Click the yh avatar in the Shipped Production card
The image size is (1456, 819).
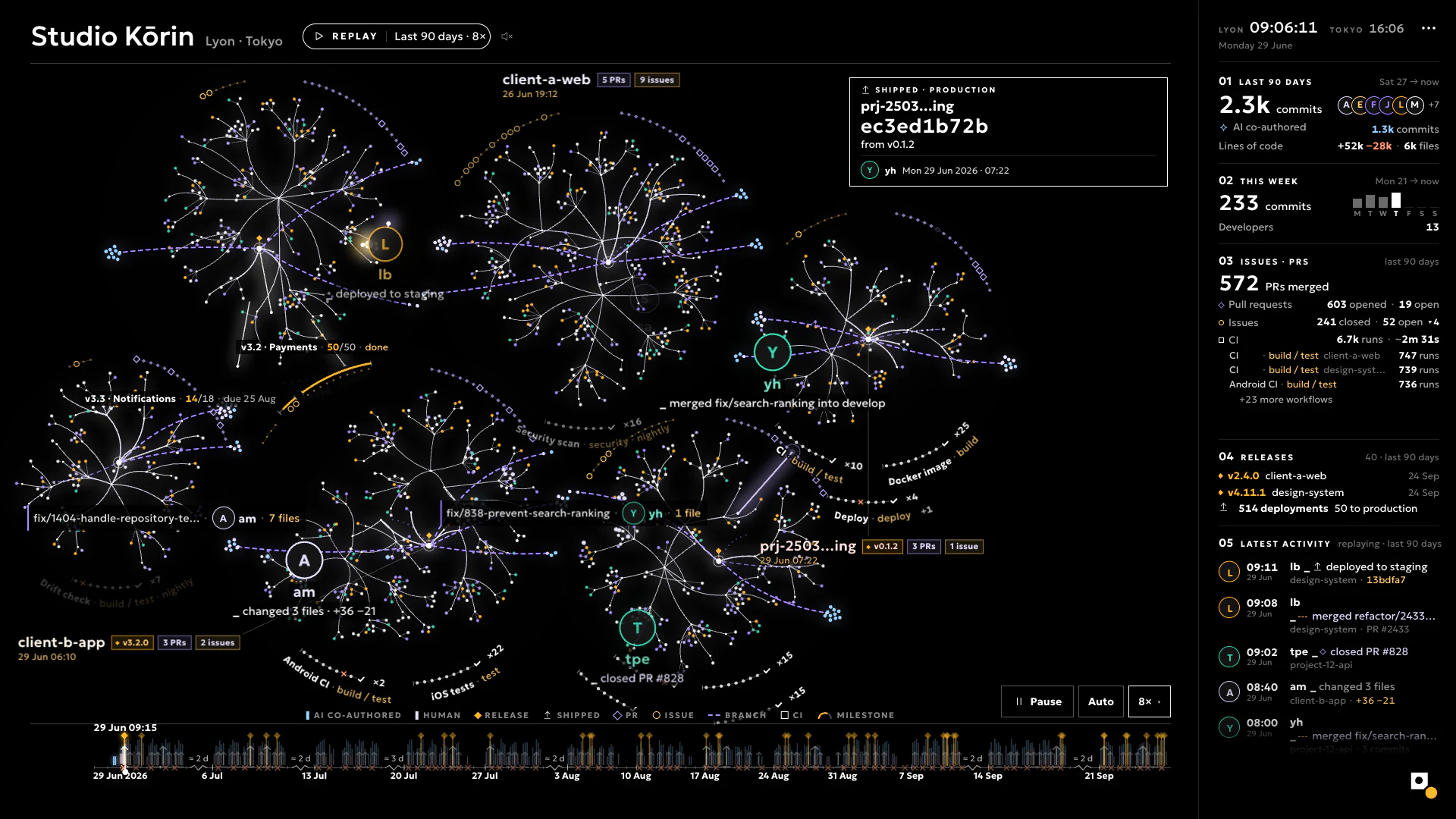pos(870,171)
